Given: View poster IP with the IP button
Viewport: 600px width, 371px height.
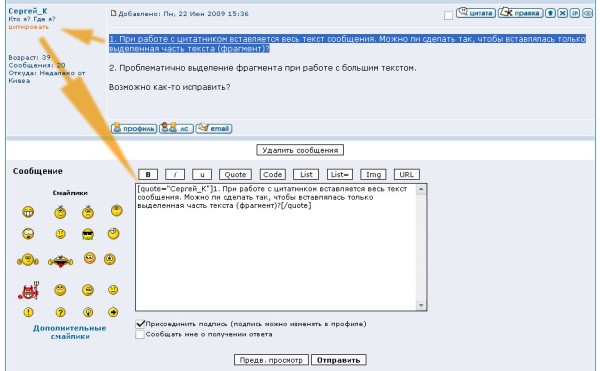Looking at the screenshot, I should coord(575,13).
